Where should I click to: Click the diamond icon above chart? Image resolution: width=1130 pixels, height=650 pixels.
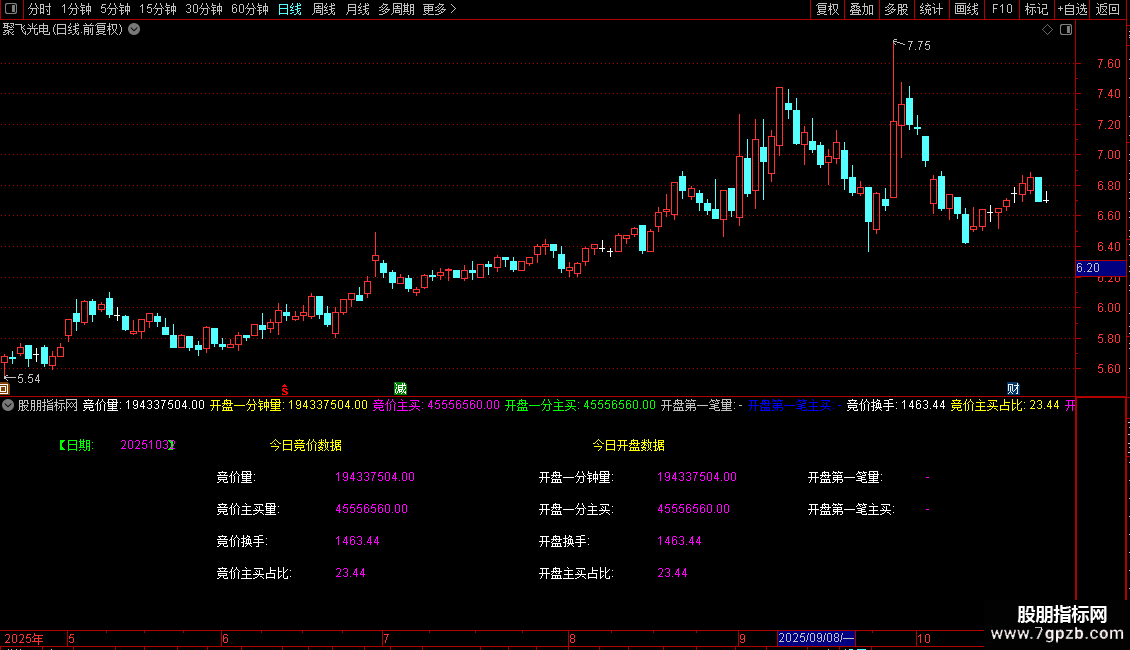coord(1048,30)
